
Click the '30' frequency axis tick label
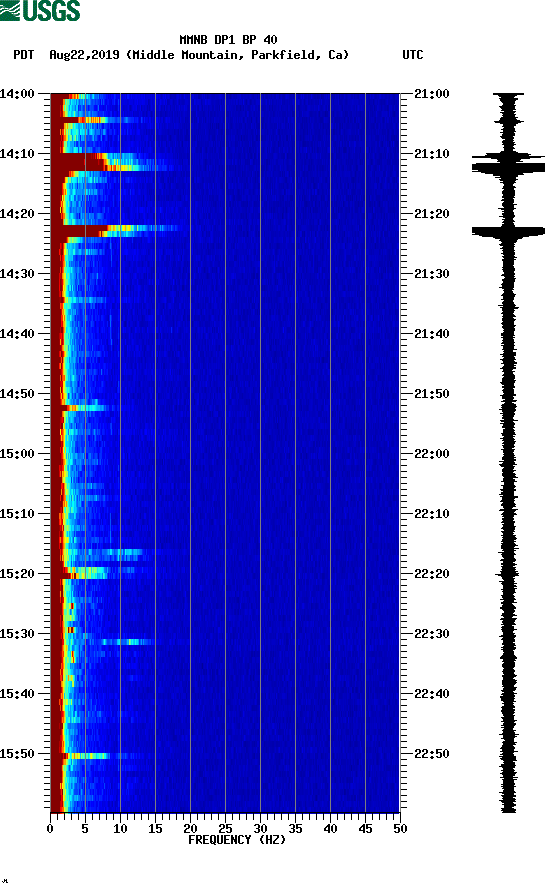[260, 829]
